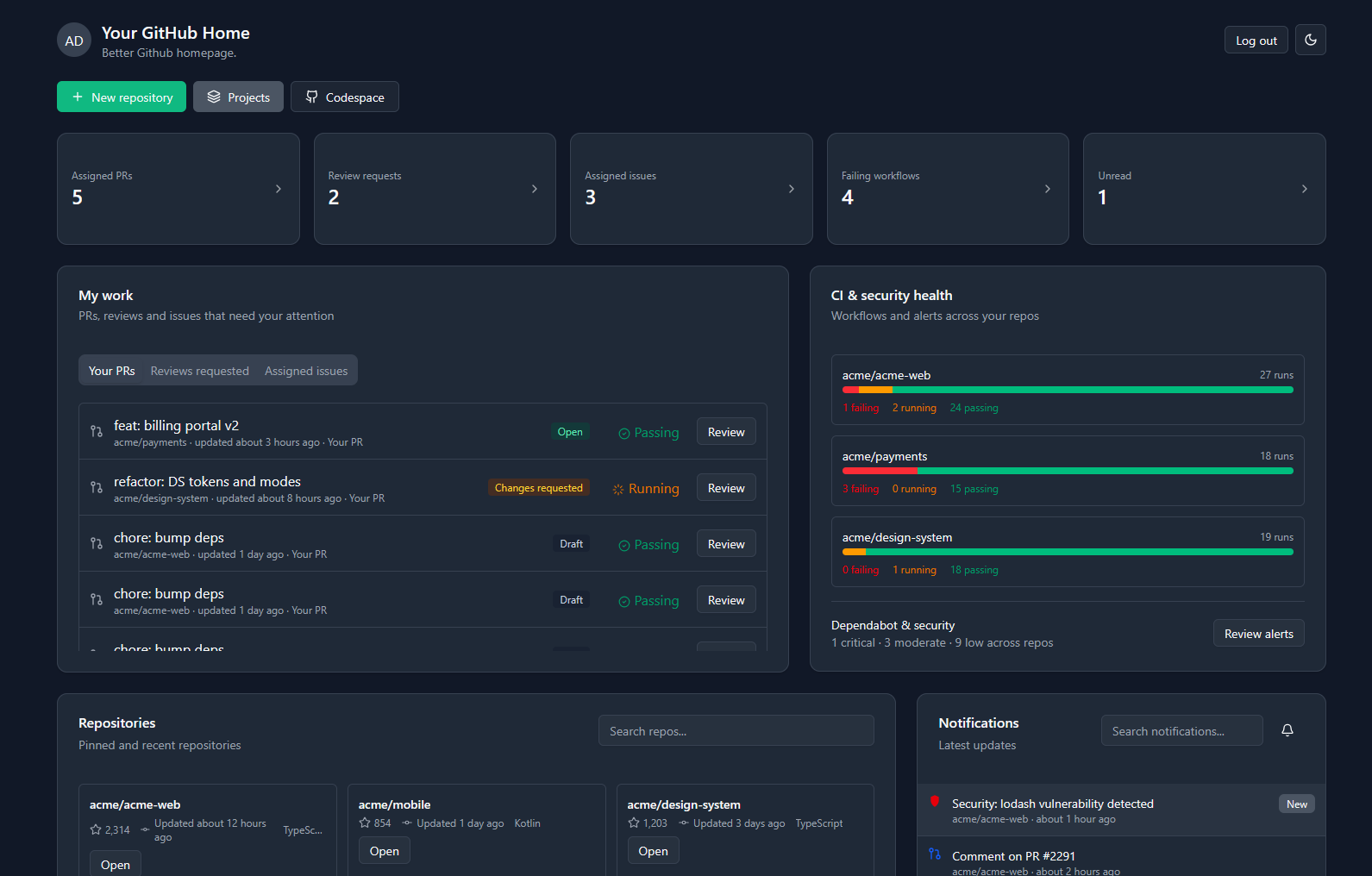Click pull request icon for DS tokens refactor
1372x876 pixels.
point(97,487)
